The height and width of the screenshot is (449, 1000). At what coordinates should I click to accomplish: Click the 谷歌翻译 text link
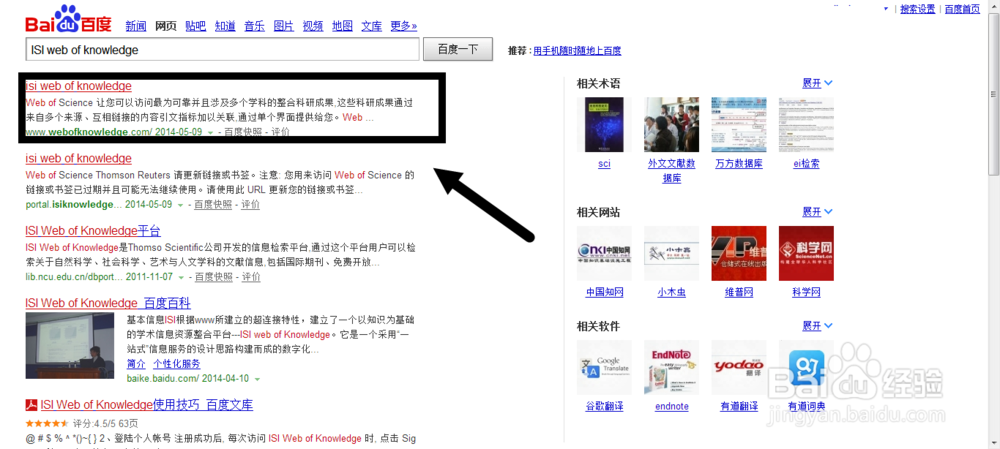604,407
